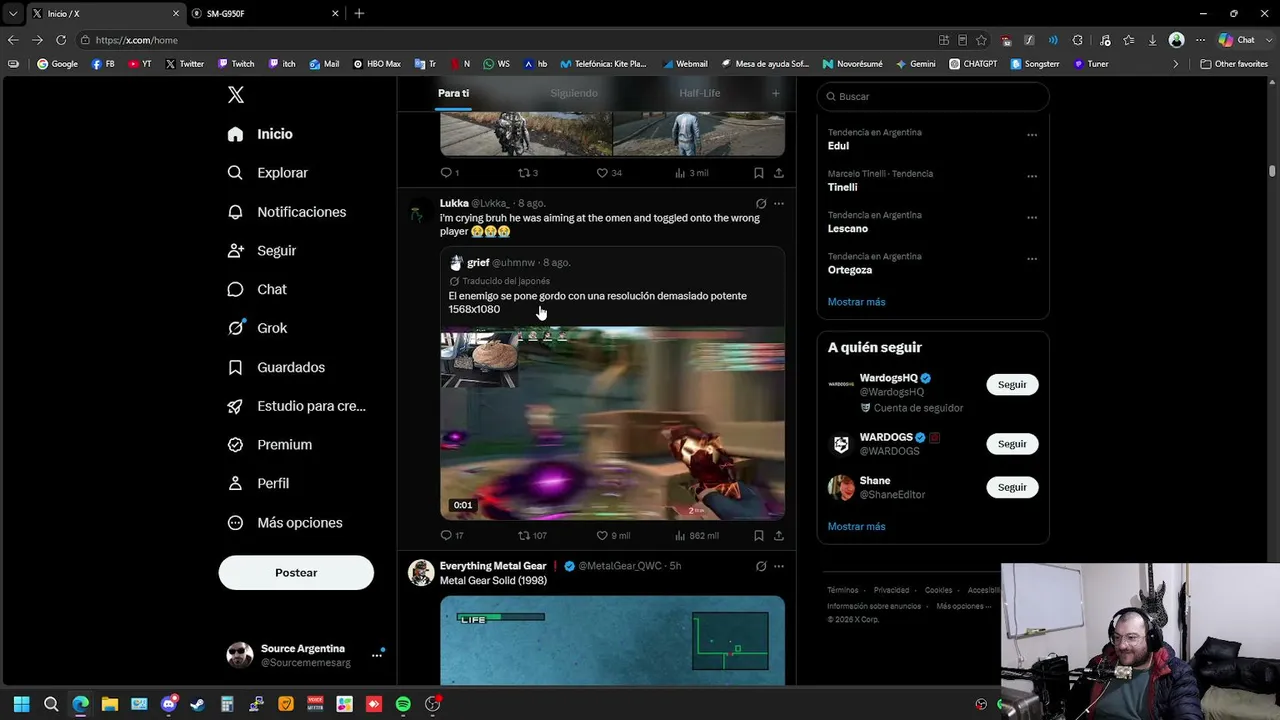Open more options for Lukka's post
The image size is (1280, 720).
[779, 203]
